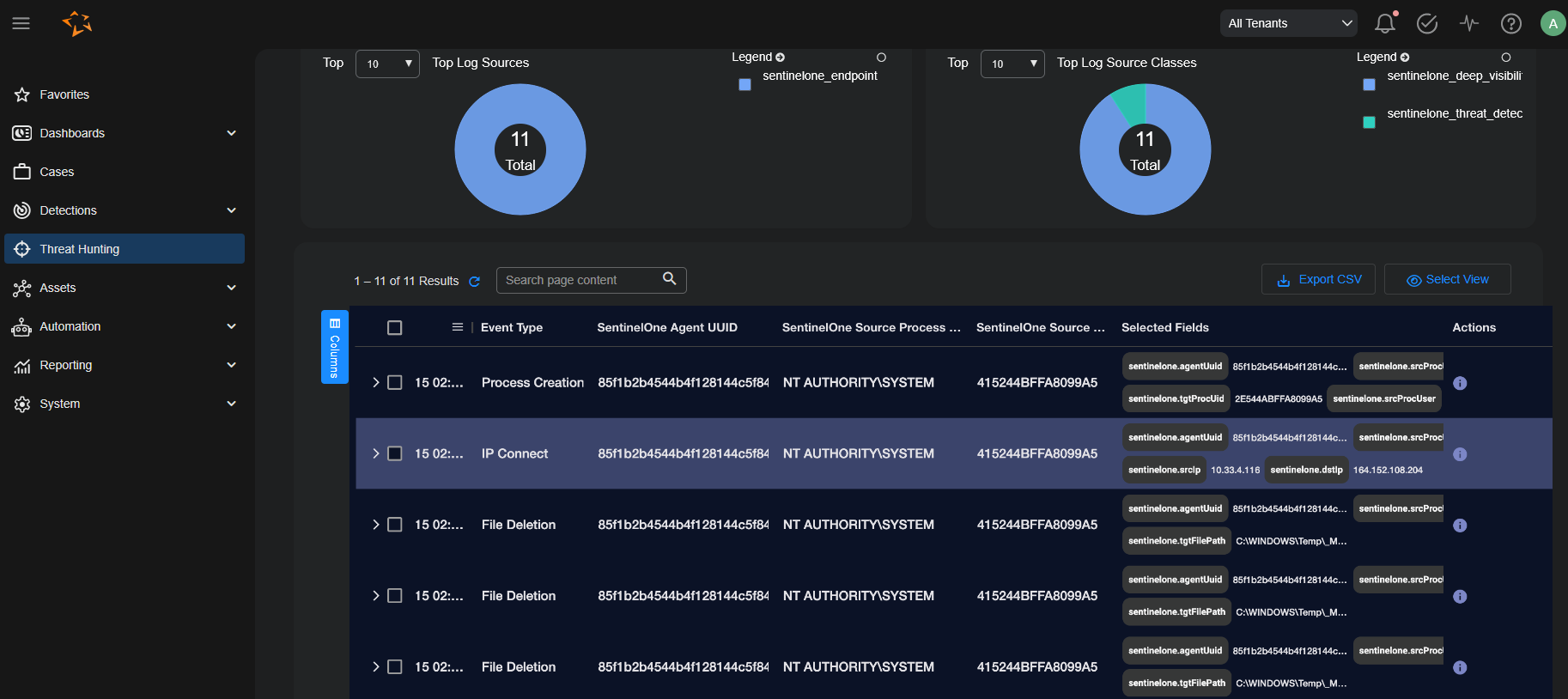Image resolution: width=1568 pixels, height=699 pixels.
Task: Select the IP Connect row checkbox
Action: 395,453
